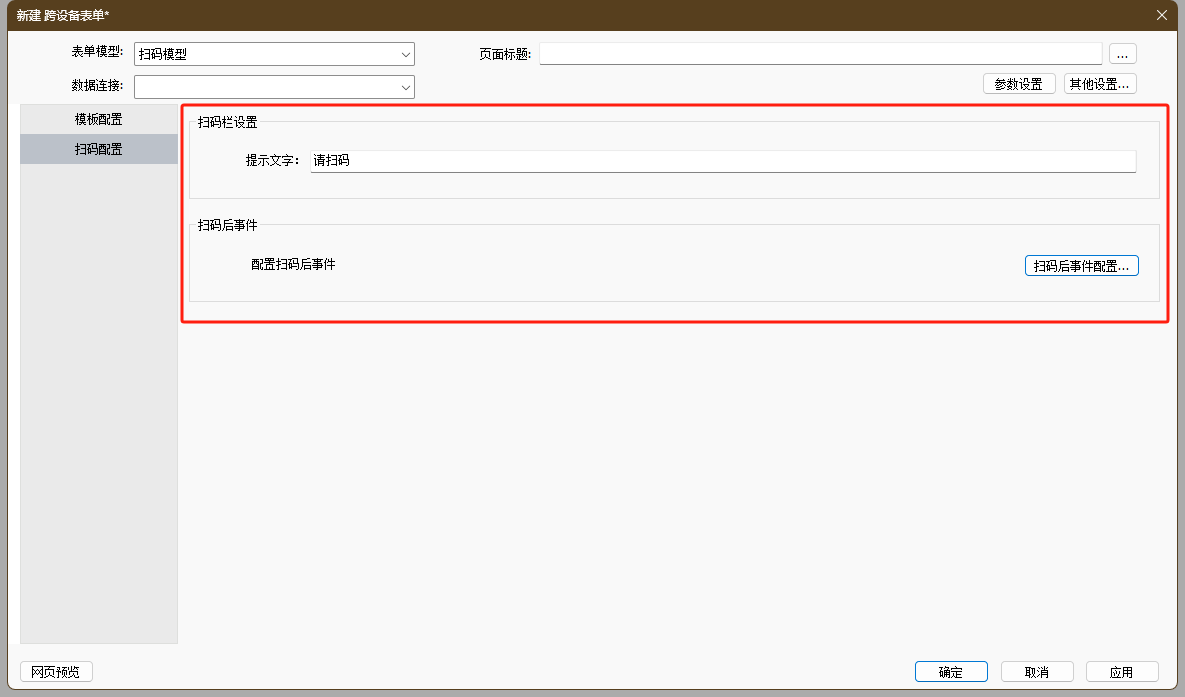
Task: Confirm with the 确定 button
Action: [950, 672]
